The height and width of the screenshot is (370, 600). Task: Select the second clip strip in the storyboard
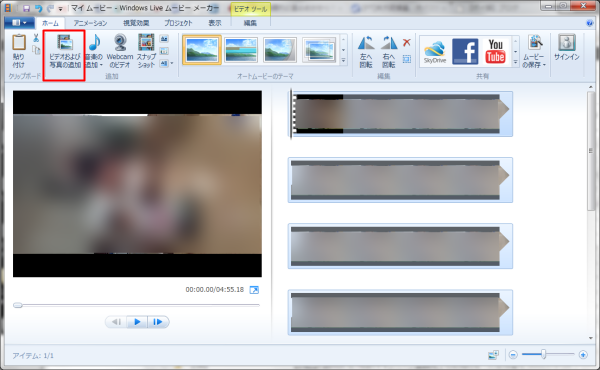pyautogui.click(x=400, y=180)
